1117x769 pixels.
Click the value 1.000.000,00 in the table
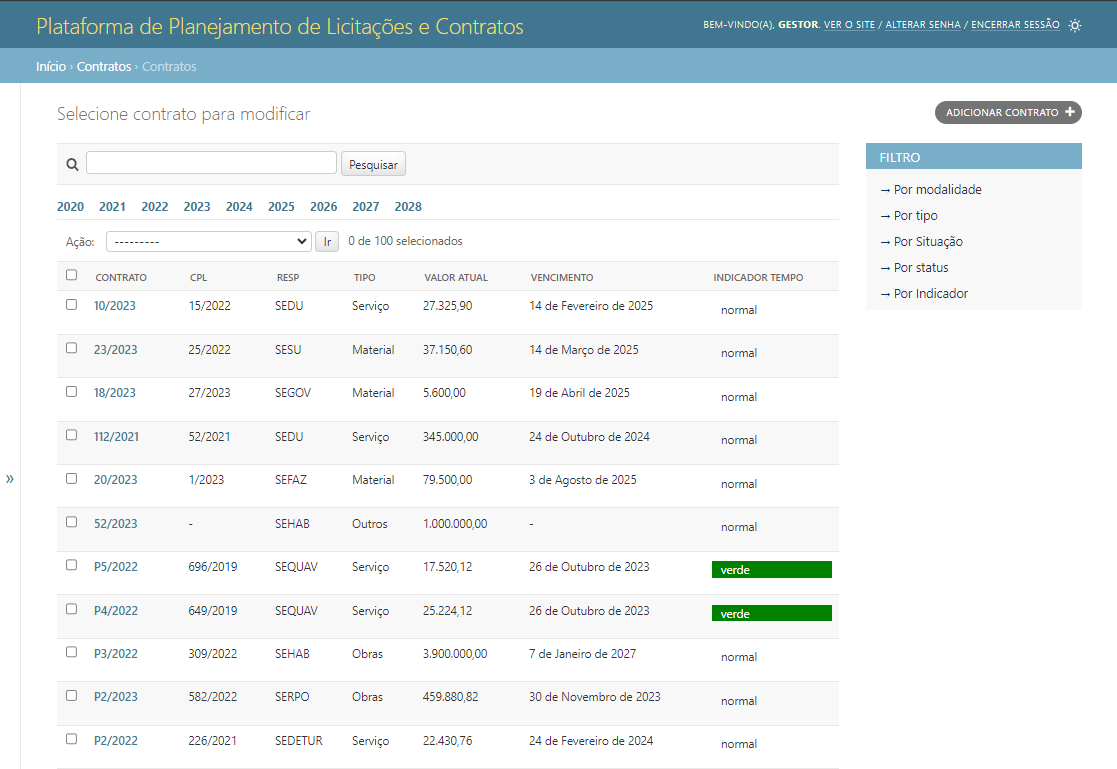point(455,524)
